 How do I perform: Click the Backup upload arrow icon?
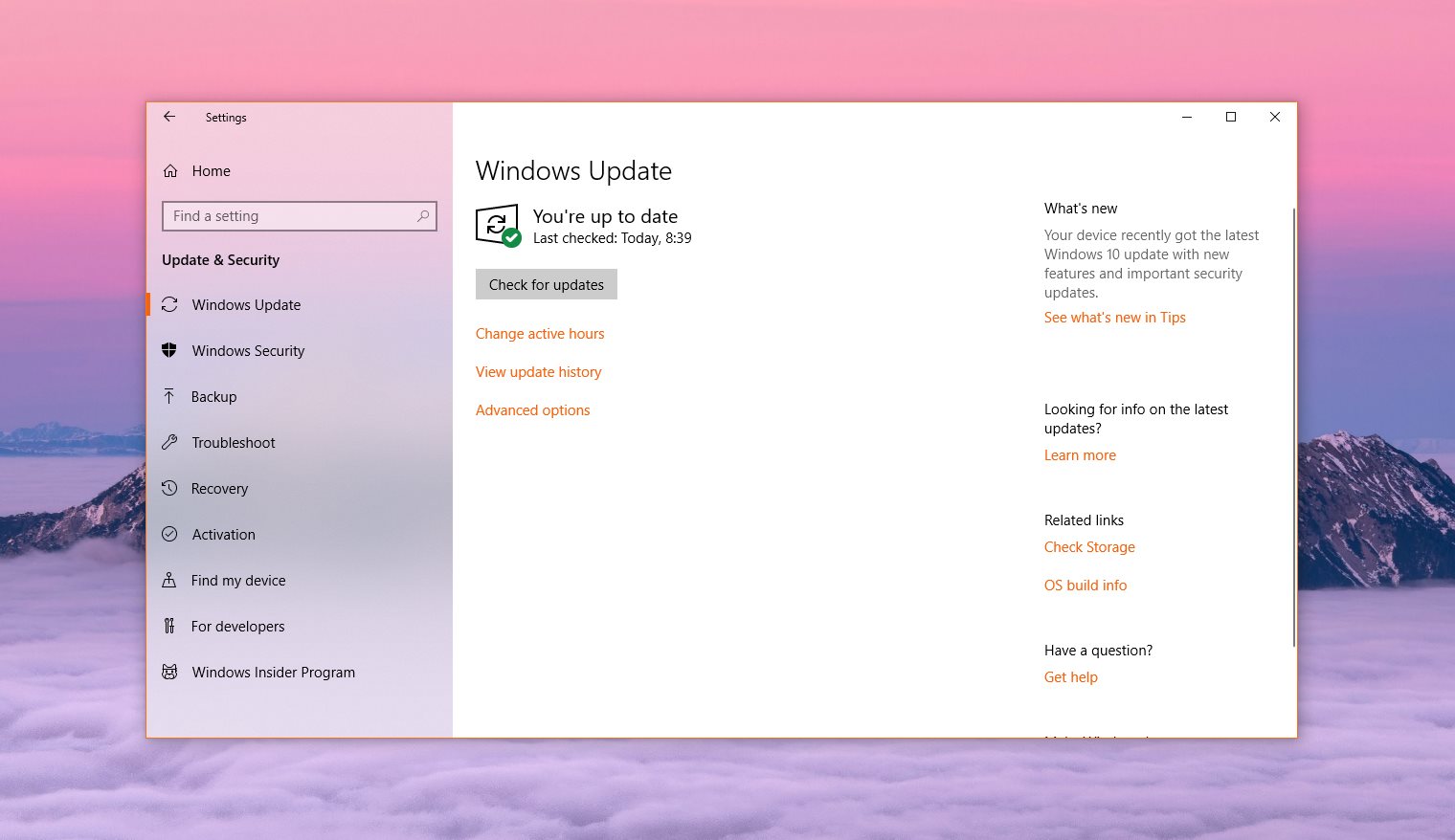[x=169, y=396]
